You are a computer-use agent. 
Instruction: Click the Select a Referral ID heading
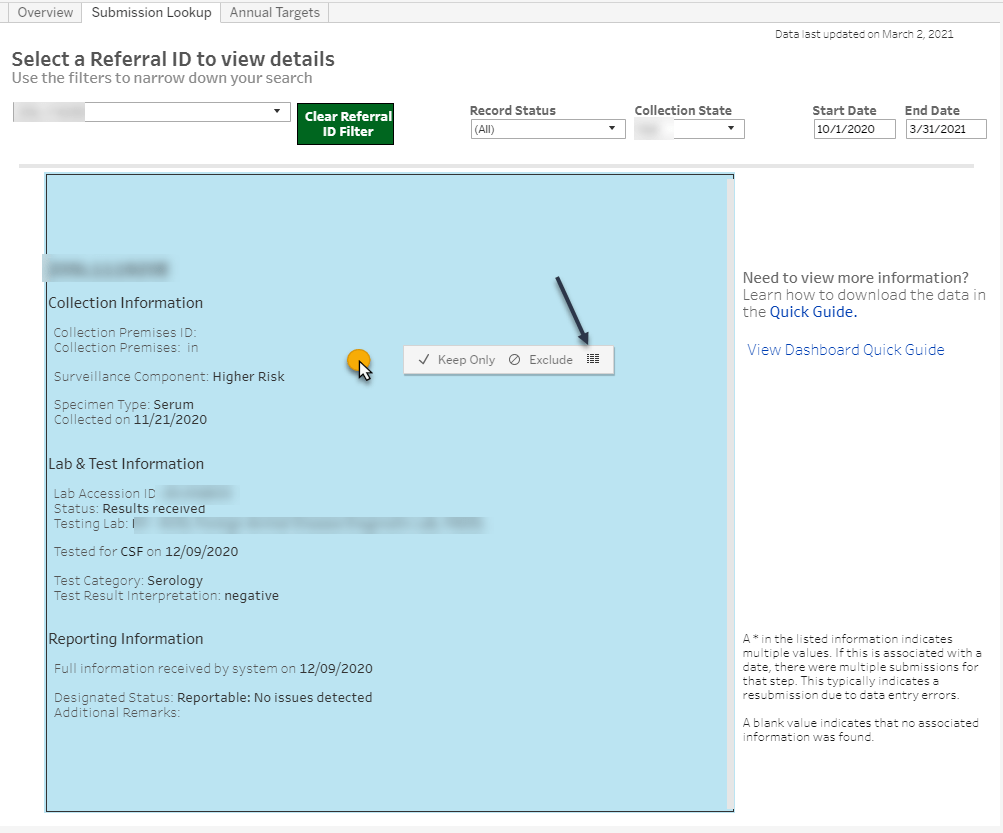173,59
